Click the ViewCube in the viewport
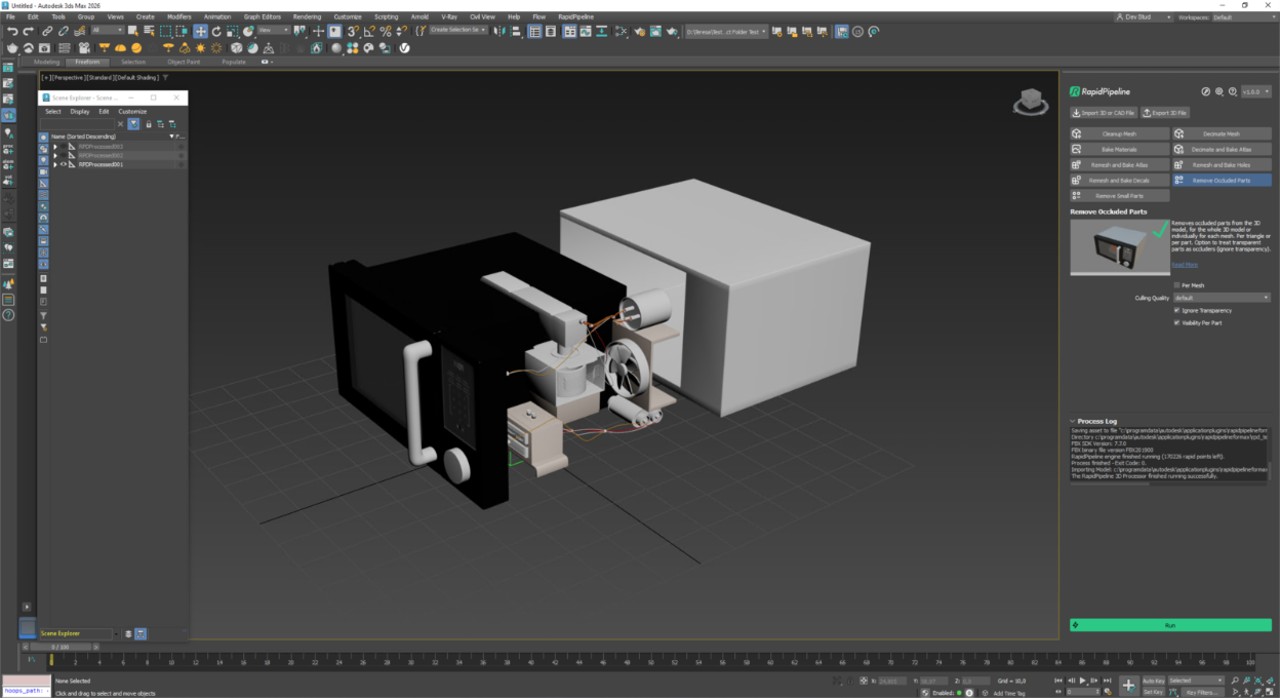The height and width of the screenshot is (698, 1280). coord(1029,102)
